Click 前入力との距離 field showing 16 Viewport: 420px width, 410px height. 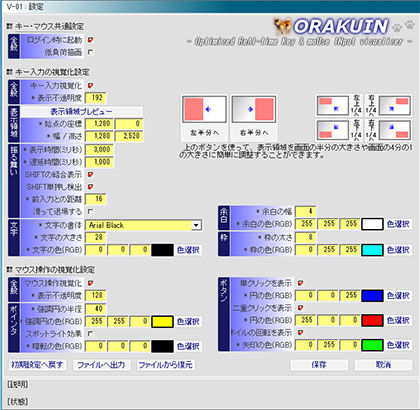pos(96,199)
